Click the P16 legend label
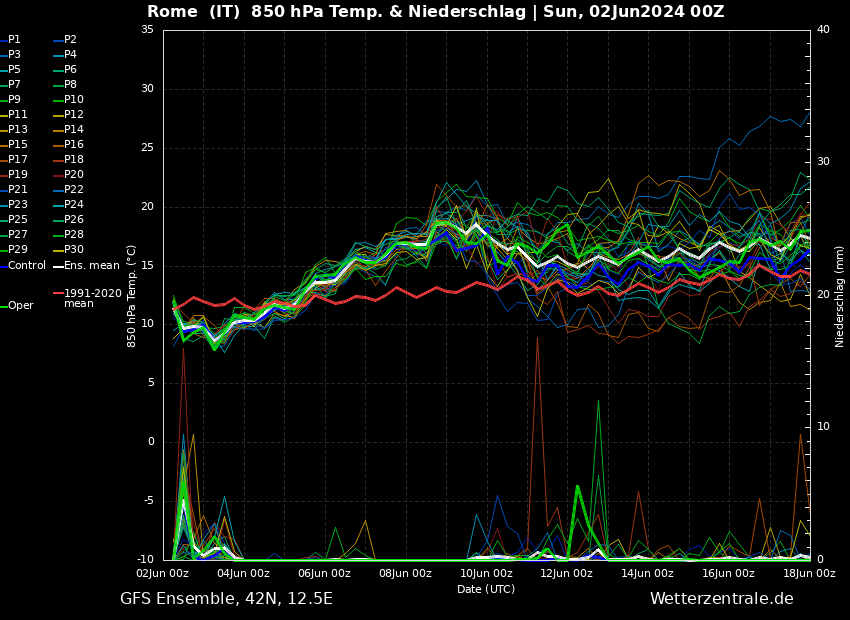This screenshot has height=620, width=850. (x=74, y=145)
